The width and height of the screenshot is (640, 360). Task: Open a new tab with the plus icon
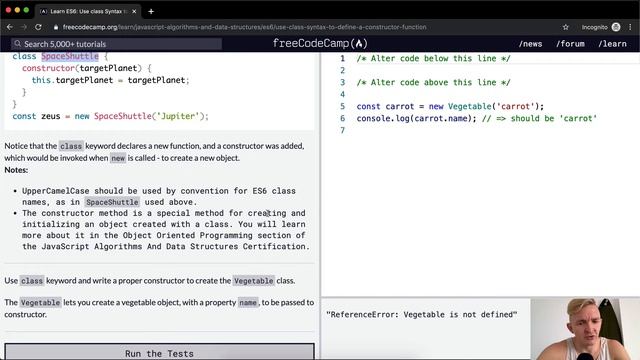click(x=151, y=11)
